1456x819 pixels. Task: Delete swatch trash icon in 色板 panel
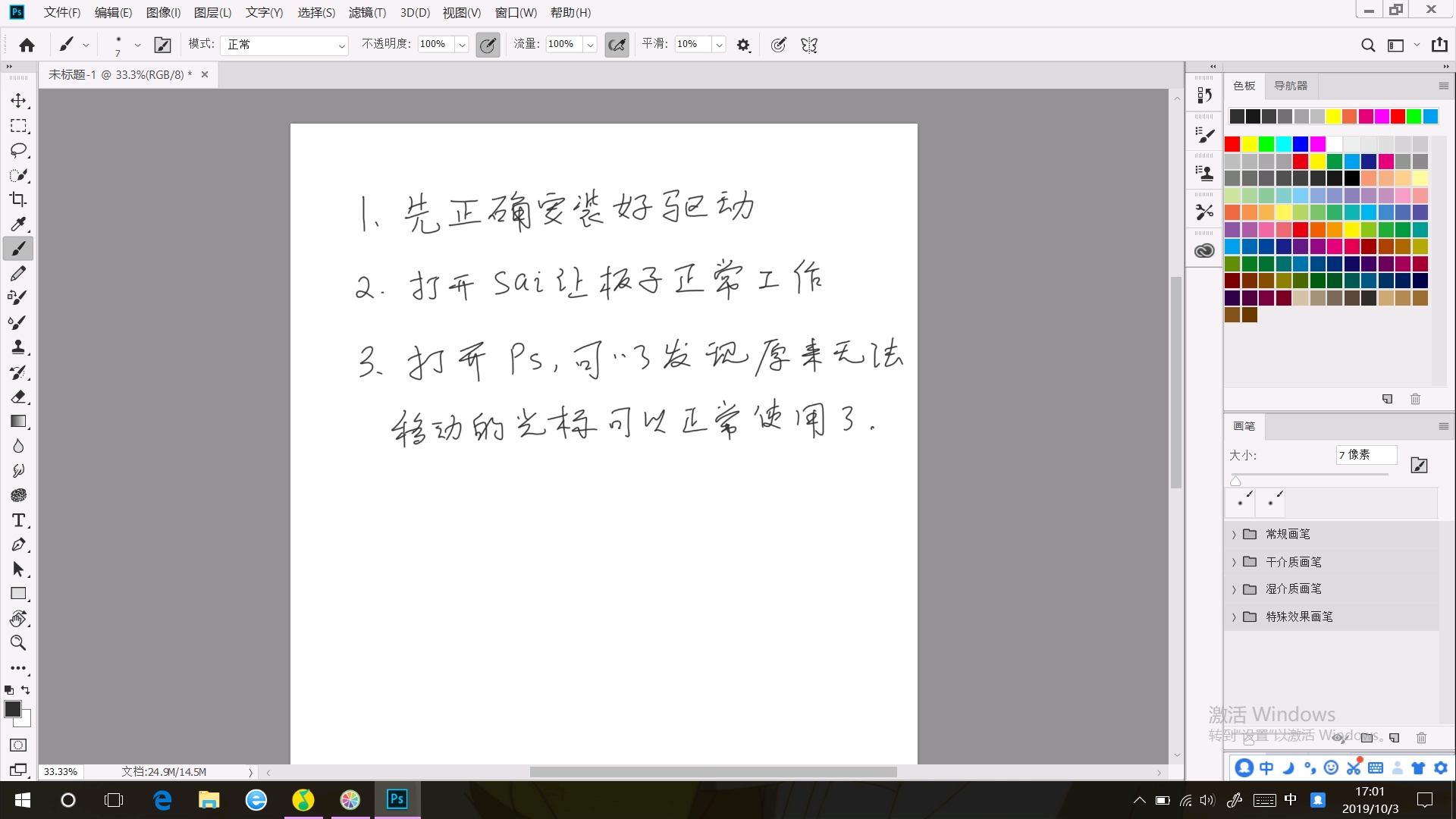click(x=1415, y=399)
